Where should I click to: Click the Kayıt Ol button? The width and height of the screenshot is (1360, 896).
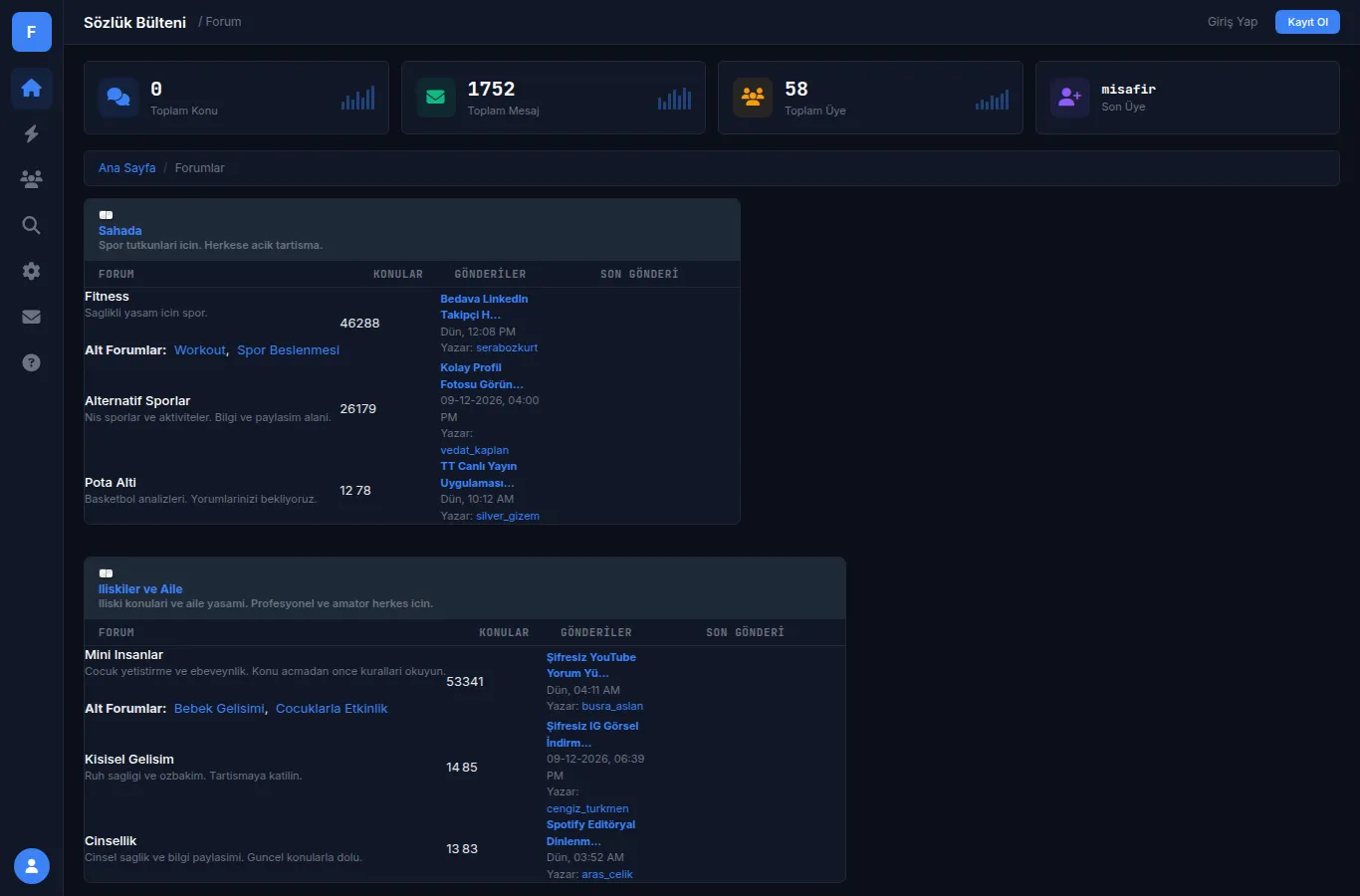1307,22
